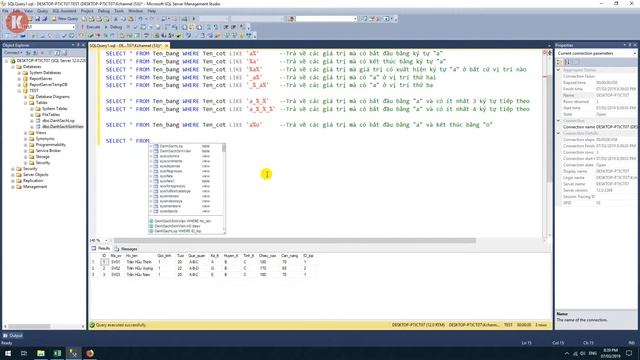640x360 pixels.
Task: Click the New Query toolbar button
Action: coord(65,19)
